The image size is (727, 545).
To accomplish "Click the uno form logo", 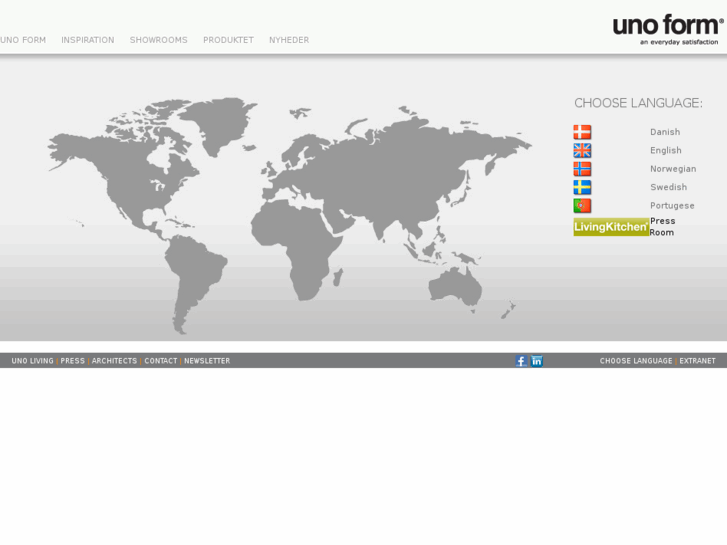I will (668, 29).
